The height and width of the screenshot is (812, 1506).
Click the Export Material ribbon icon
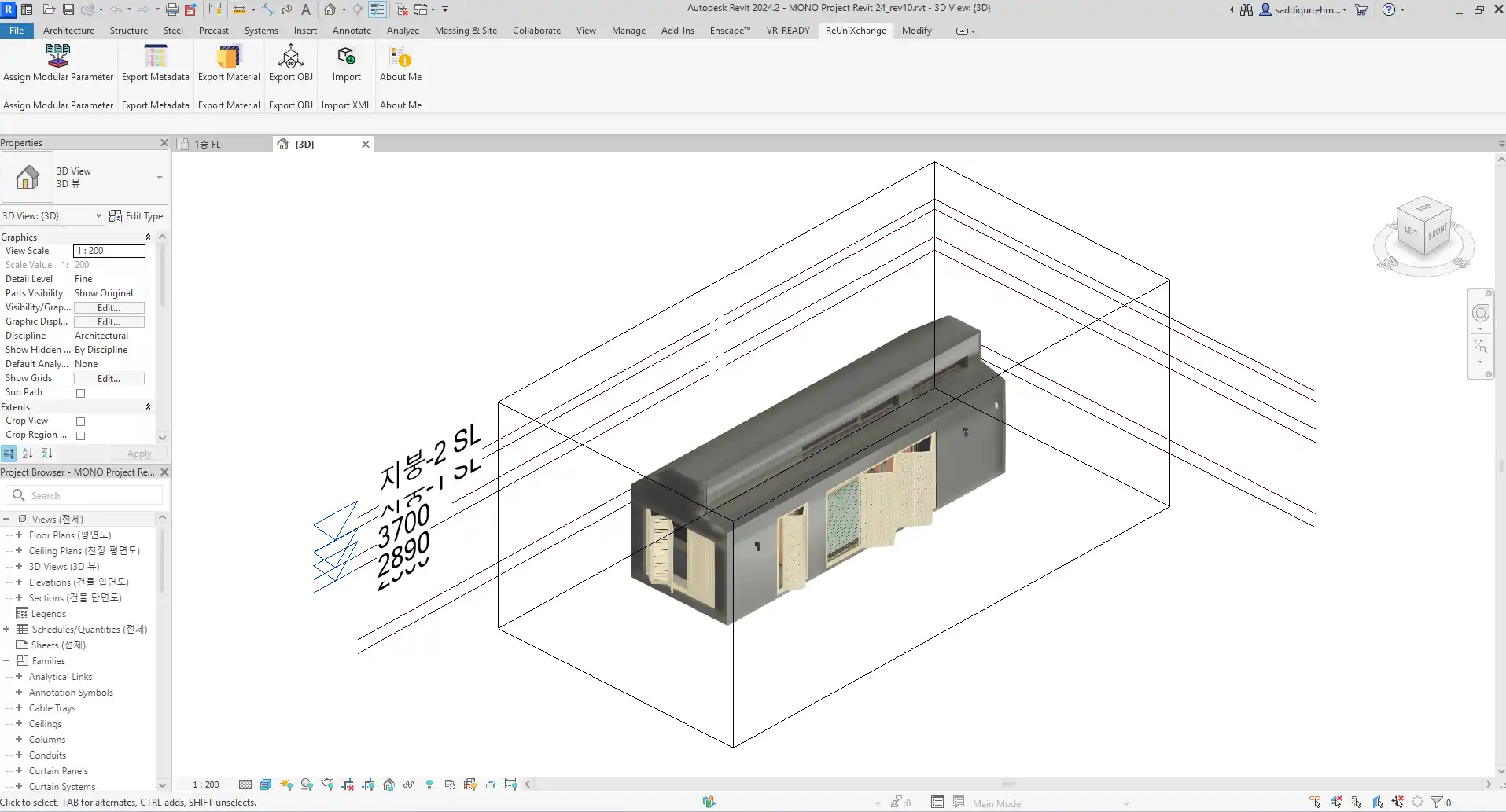229,57
